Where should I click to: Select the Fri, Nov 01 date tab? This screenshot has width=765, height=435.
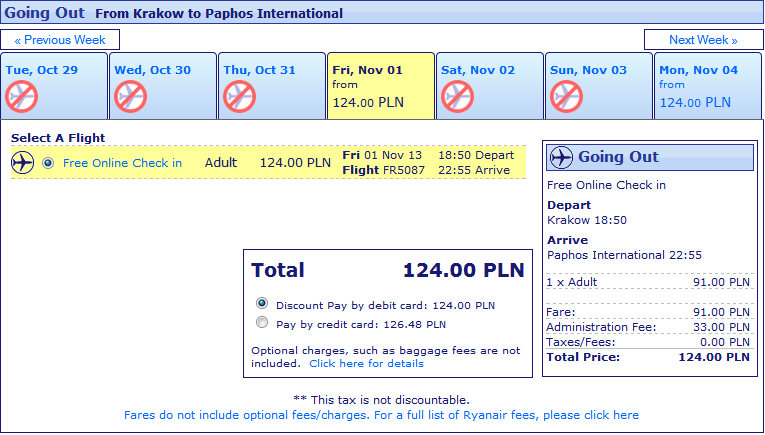[x=381, y=86]
